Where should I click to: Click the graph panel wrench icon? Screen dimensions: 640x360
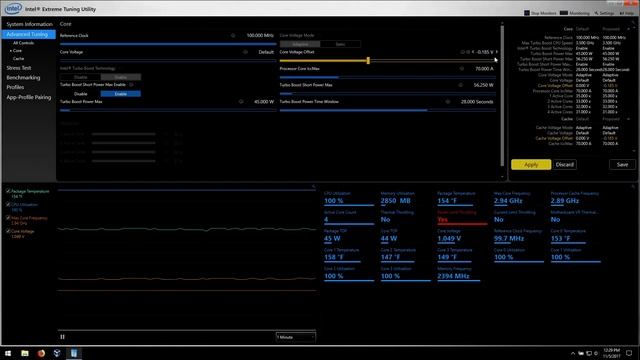313,187
